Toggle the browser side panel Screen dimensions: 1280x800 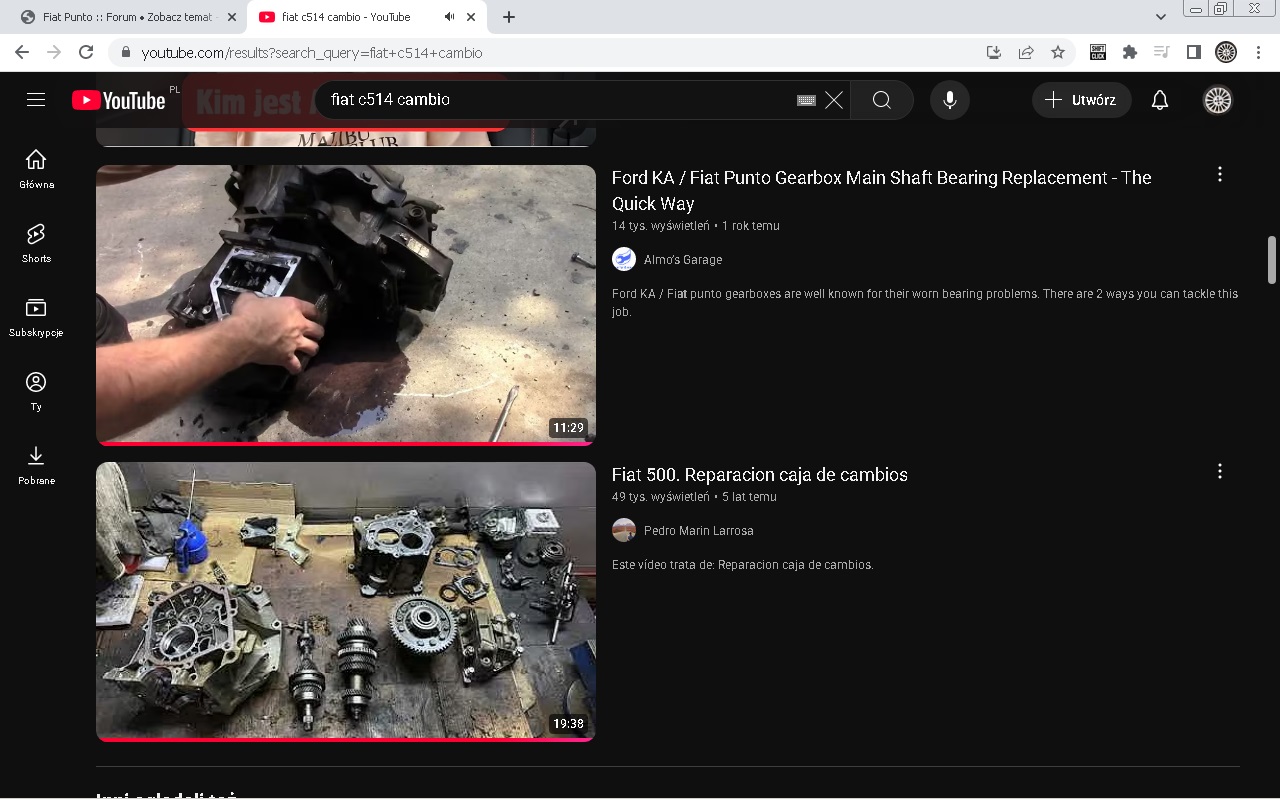(x=1193, y=52)
